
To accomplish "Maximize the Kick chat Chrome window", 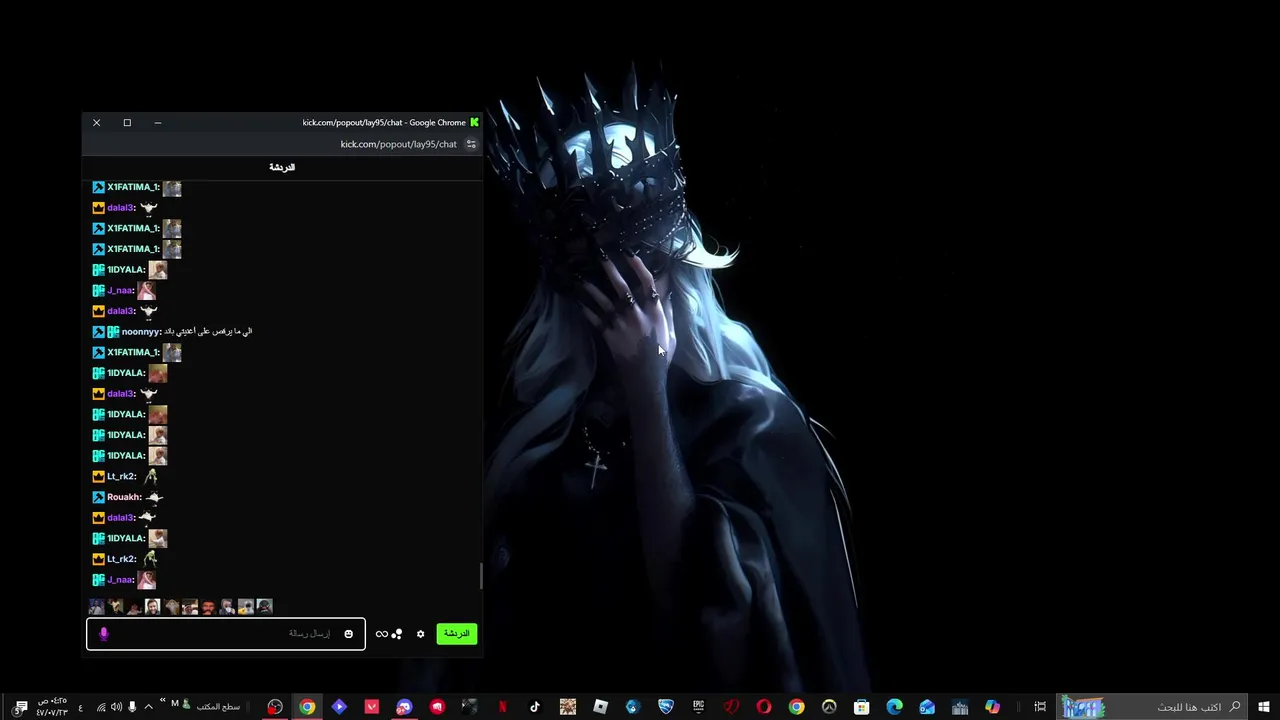I will point(127,122).
